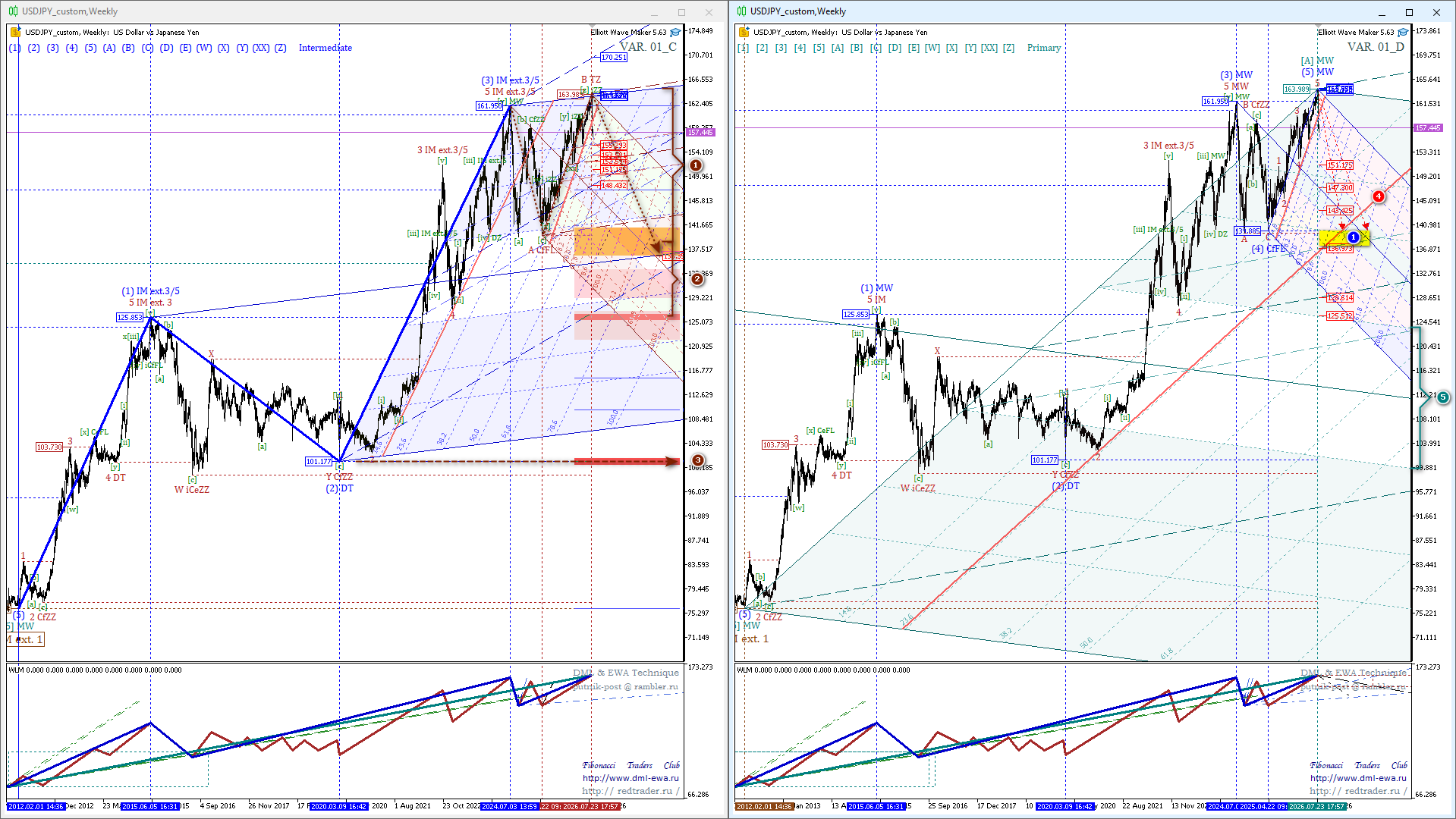The image size is (1456, 819).
Task: Click the 170.251 price label in left chart
Action: click(x=613, y=58)
